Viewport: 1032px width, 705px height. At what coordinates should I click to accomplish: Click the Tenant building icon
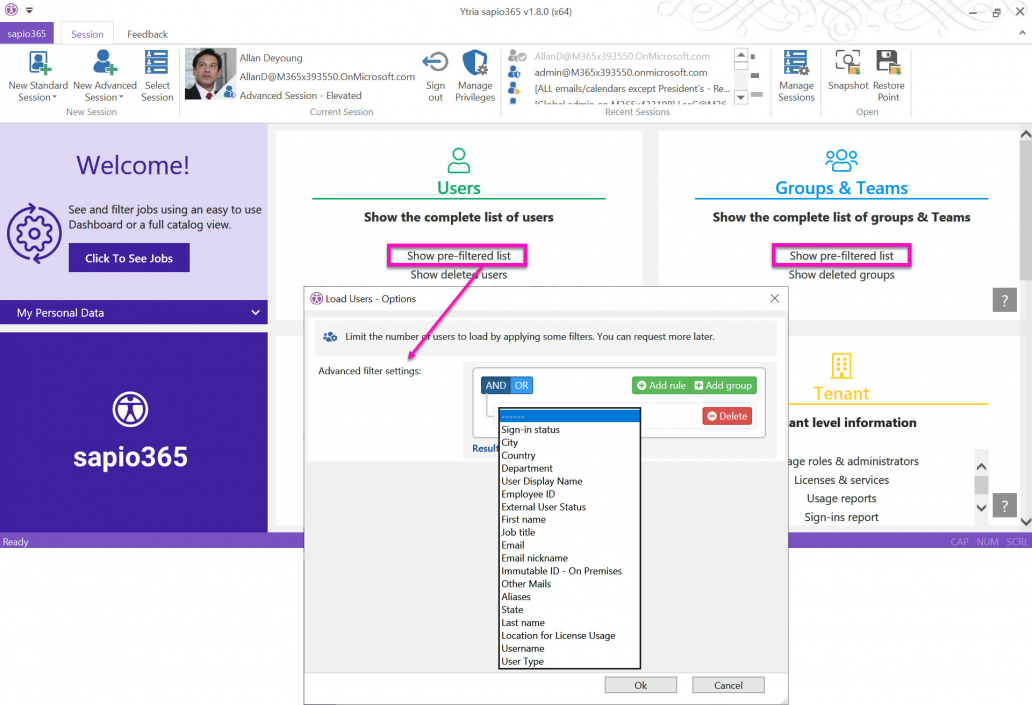point(841,366)
